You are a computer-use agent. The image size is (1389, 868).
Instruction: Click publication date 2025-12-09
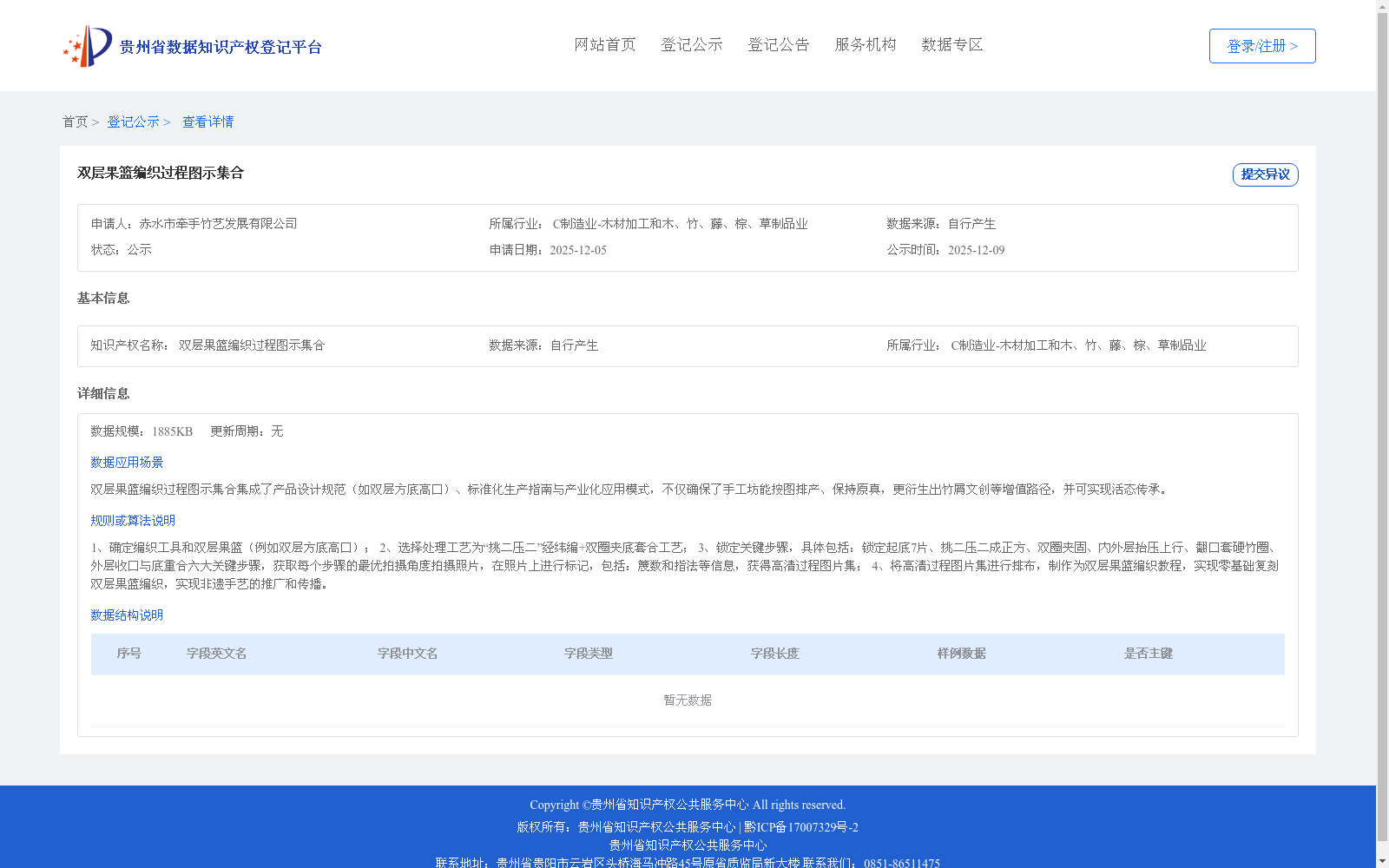pos(976,250)
